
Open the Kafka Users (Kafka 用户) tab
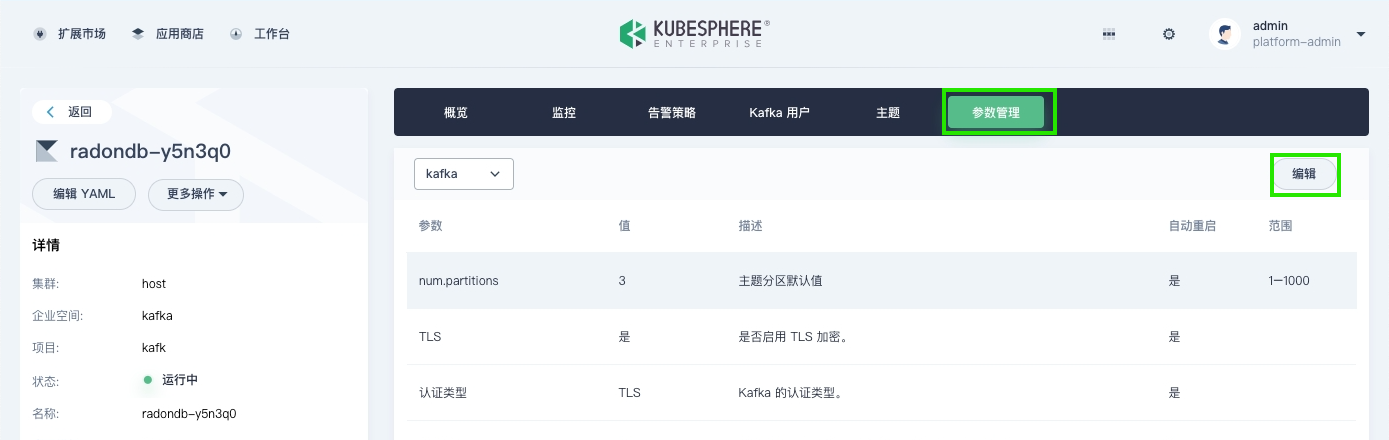tap(779, 113)
